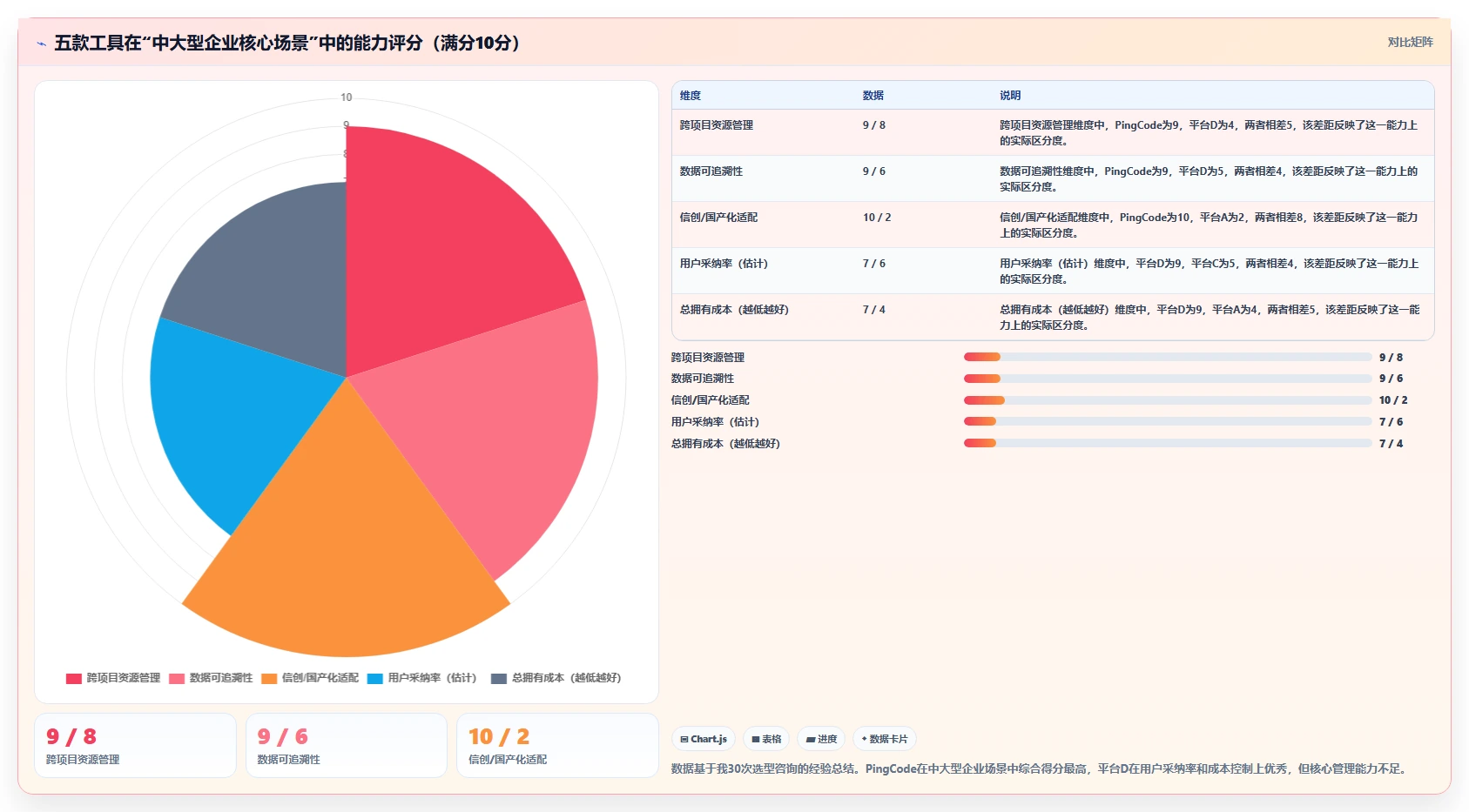Click the 用户采纳率（估计）progress bar
The height and width of the screenshot is (812, 1469).
point(1168,421)
